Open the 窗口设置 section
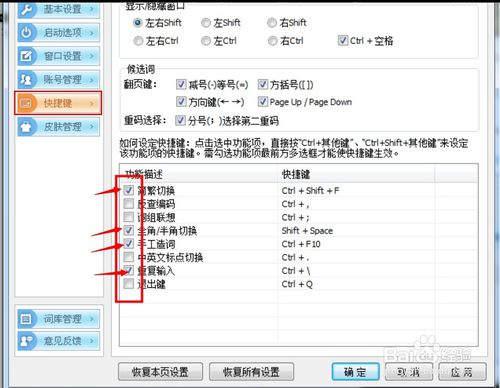Image resolution: width=500 pixels, height=388 pixels. point(59,56)
